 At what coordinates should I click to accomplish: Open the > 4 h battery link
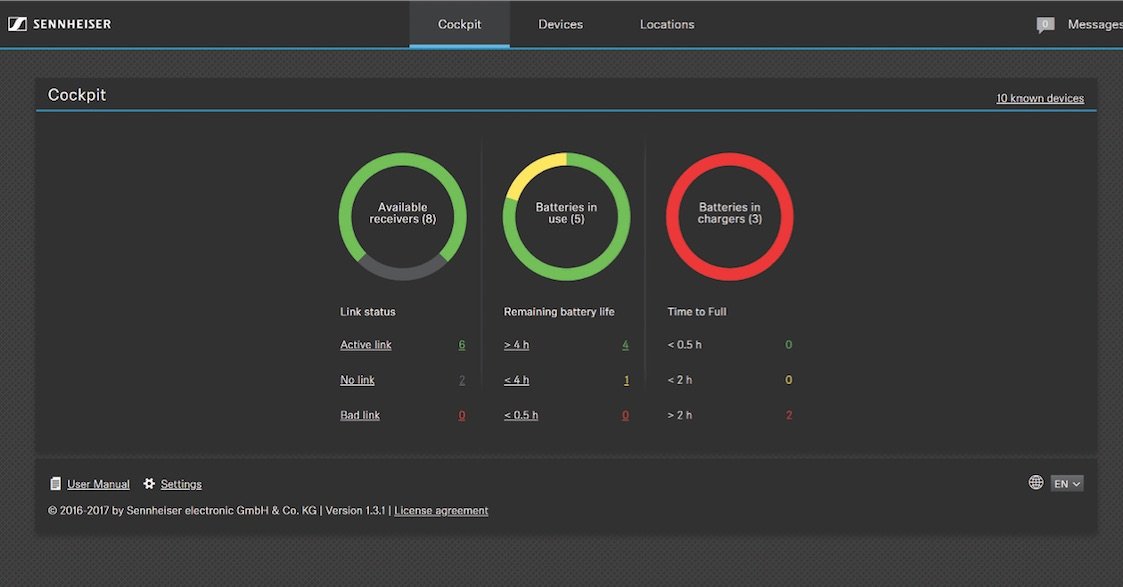point(516,344)
